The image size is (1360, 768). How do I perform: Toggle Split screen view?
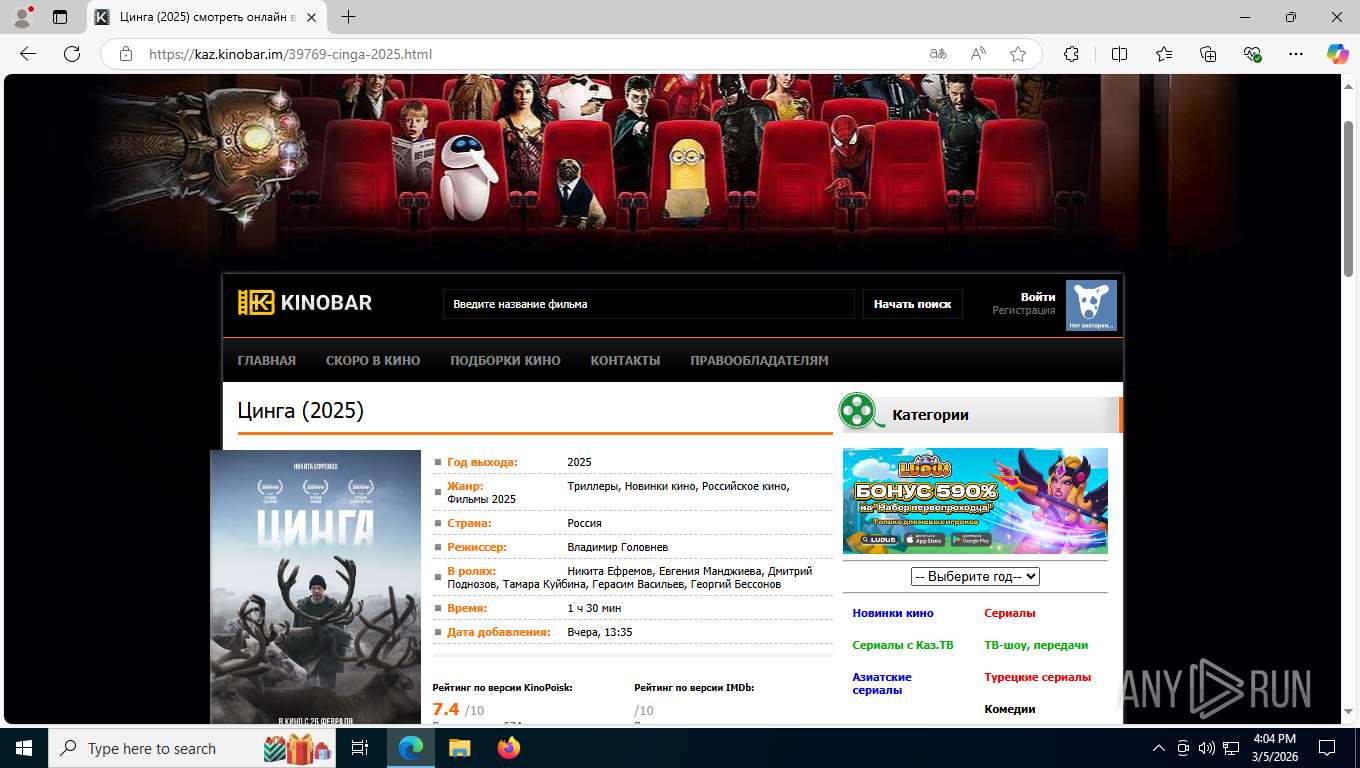(x=1120, y=54)
